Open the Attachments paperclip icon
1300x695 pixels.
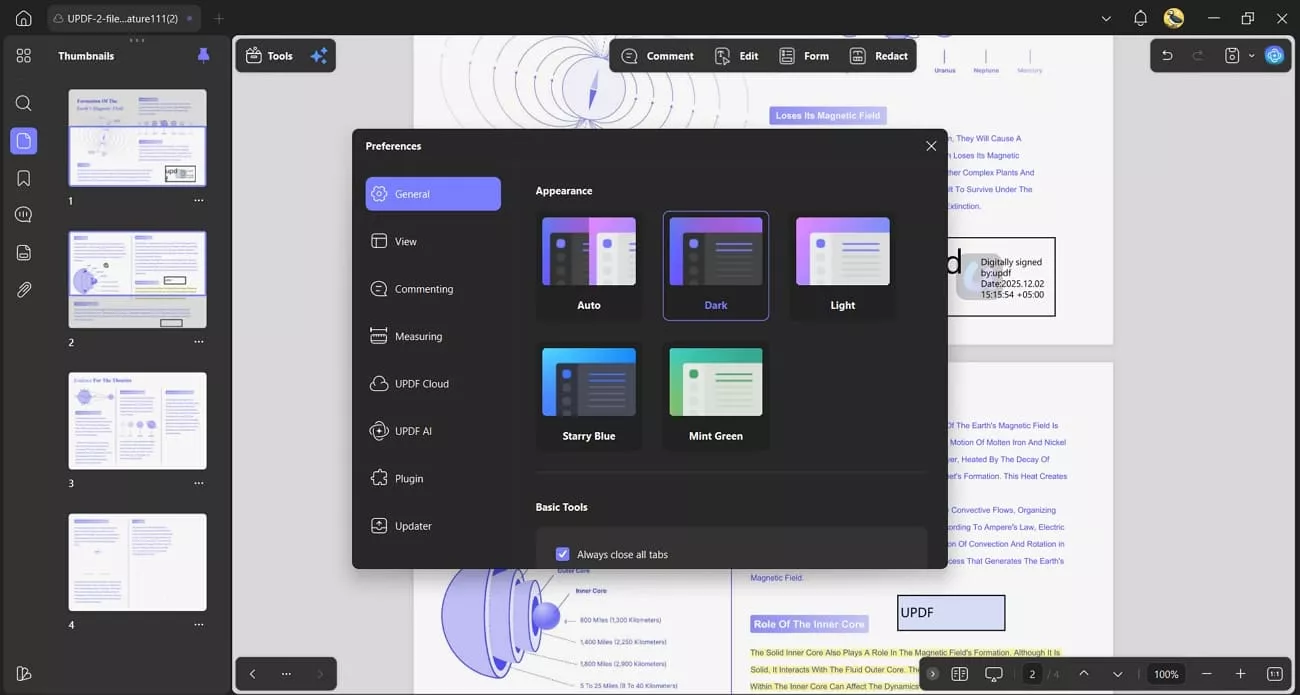[24, 290]
